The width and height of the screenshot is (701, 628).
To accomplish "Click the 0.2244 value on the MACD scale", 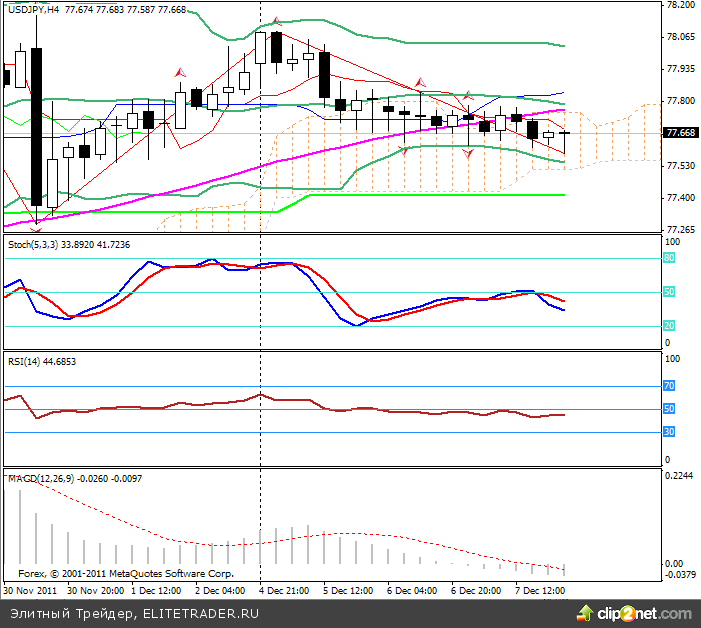I will coord(680,477).
